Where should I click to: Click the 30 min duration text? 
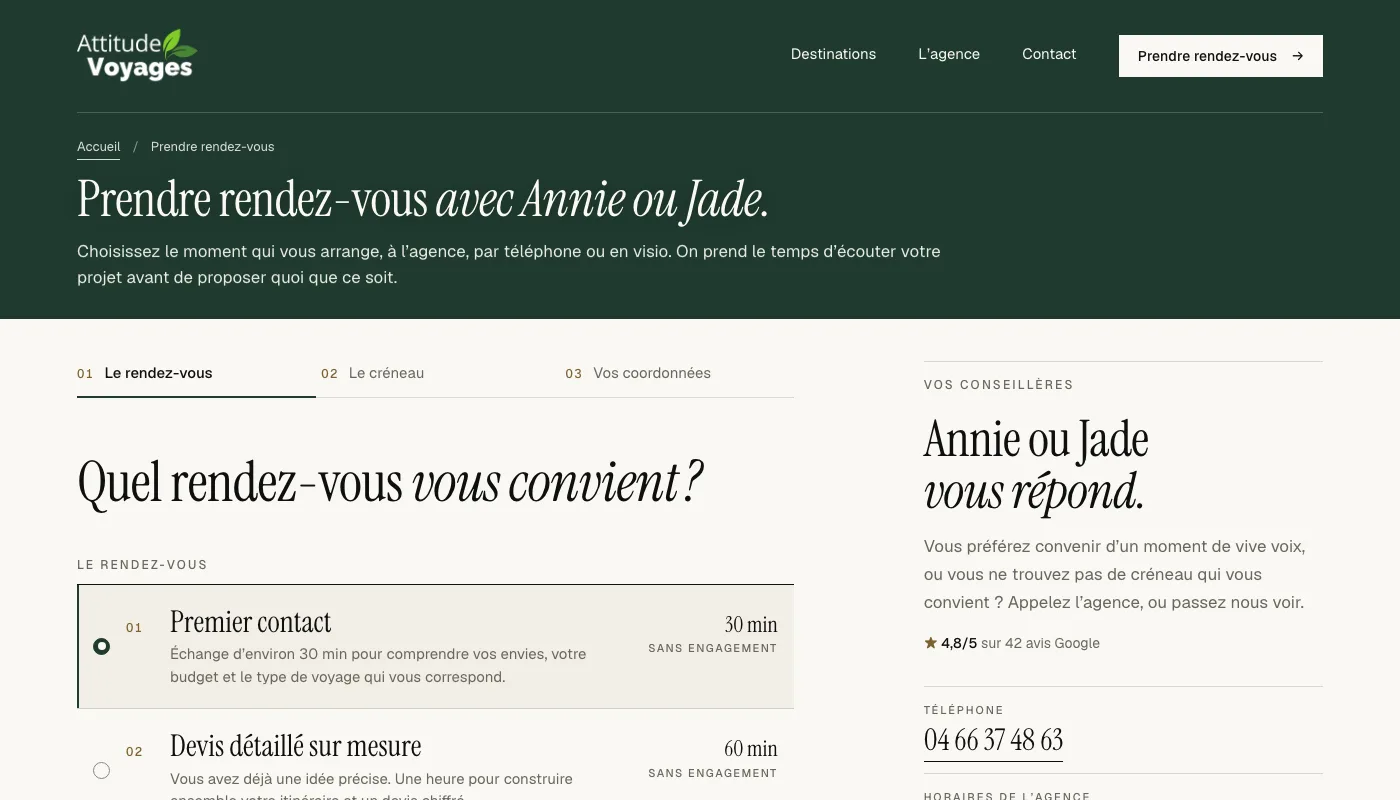click(x=751, y=625)
